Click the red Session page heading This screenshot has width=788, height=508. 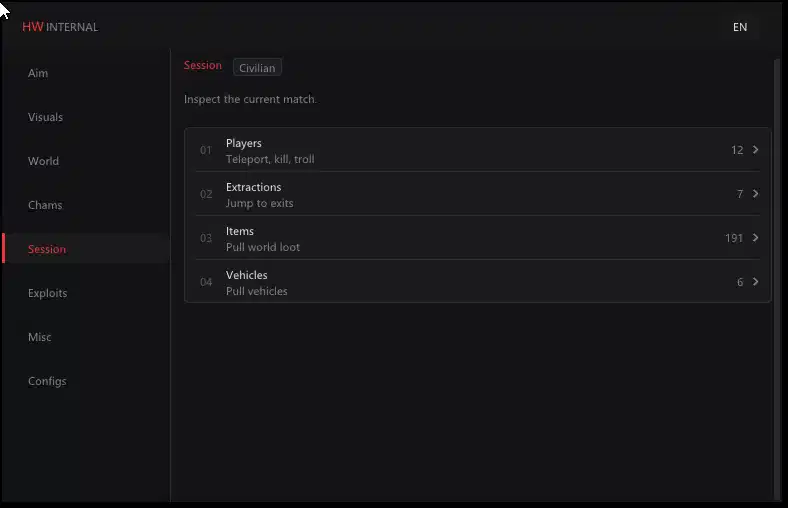203,65
